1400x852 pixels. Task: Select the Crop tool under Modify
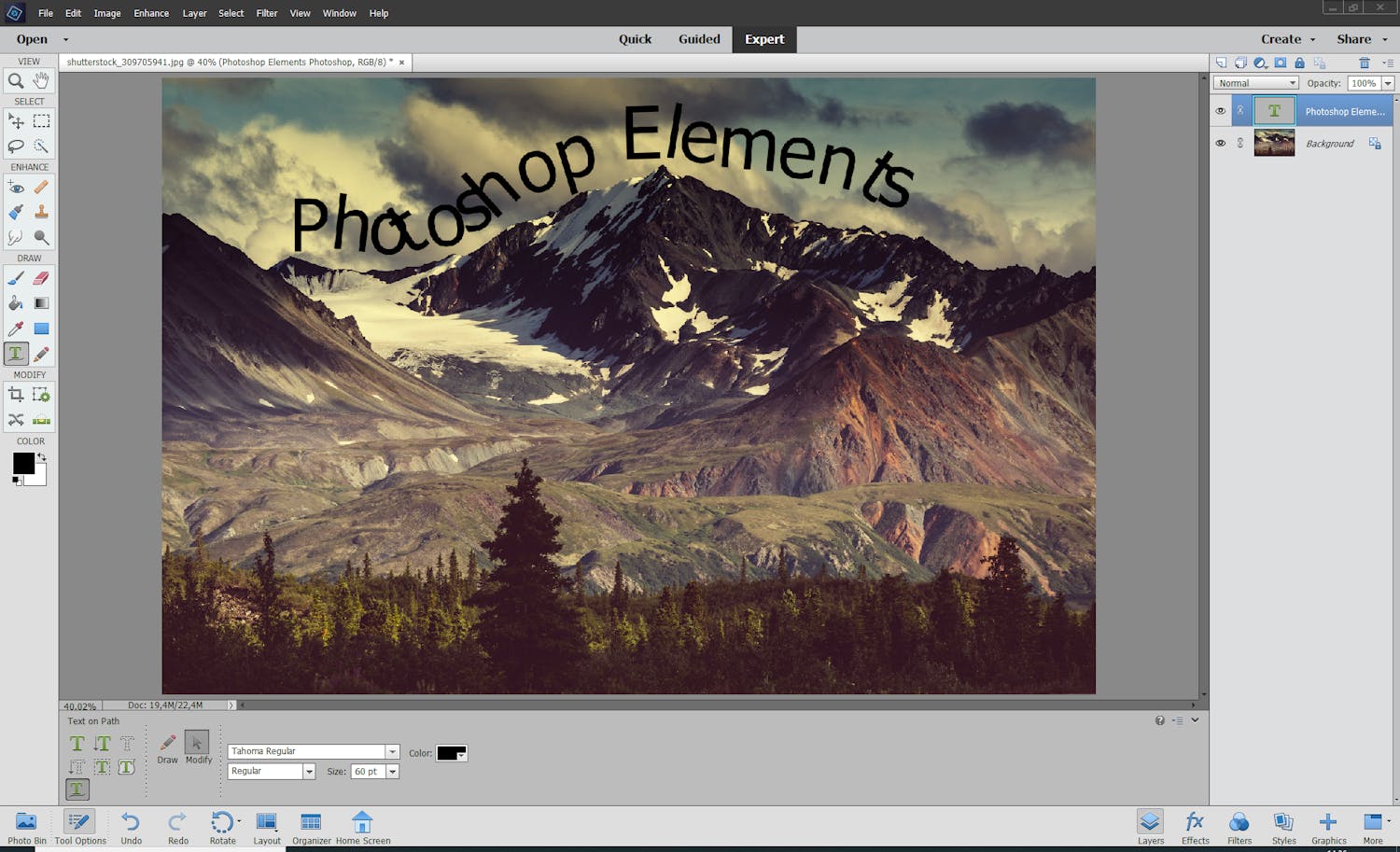(16, 394)
